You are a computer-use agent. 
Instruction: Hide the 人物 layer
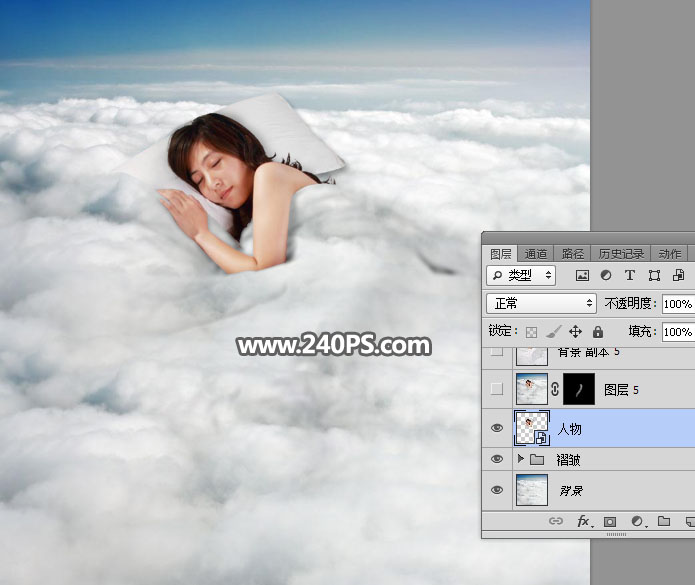[x=497, y=428]
